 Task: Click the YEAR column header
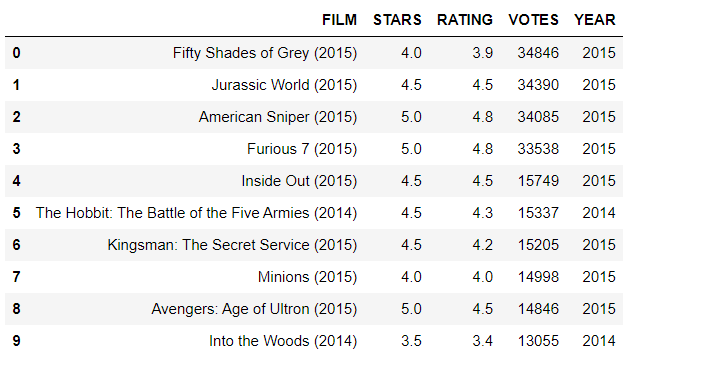pyautogui.click(x=595, y=20)
